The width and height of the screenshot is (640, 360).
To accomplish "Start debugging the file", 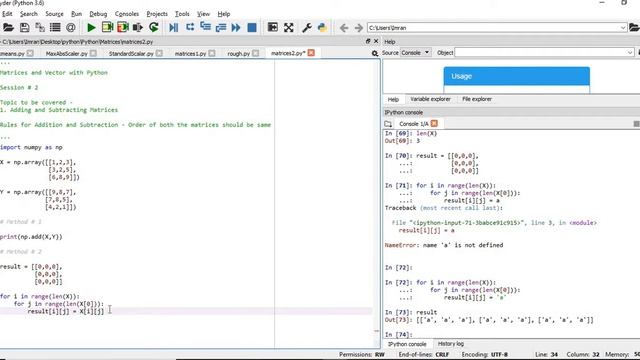I will click(x=173, y=27).
